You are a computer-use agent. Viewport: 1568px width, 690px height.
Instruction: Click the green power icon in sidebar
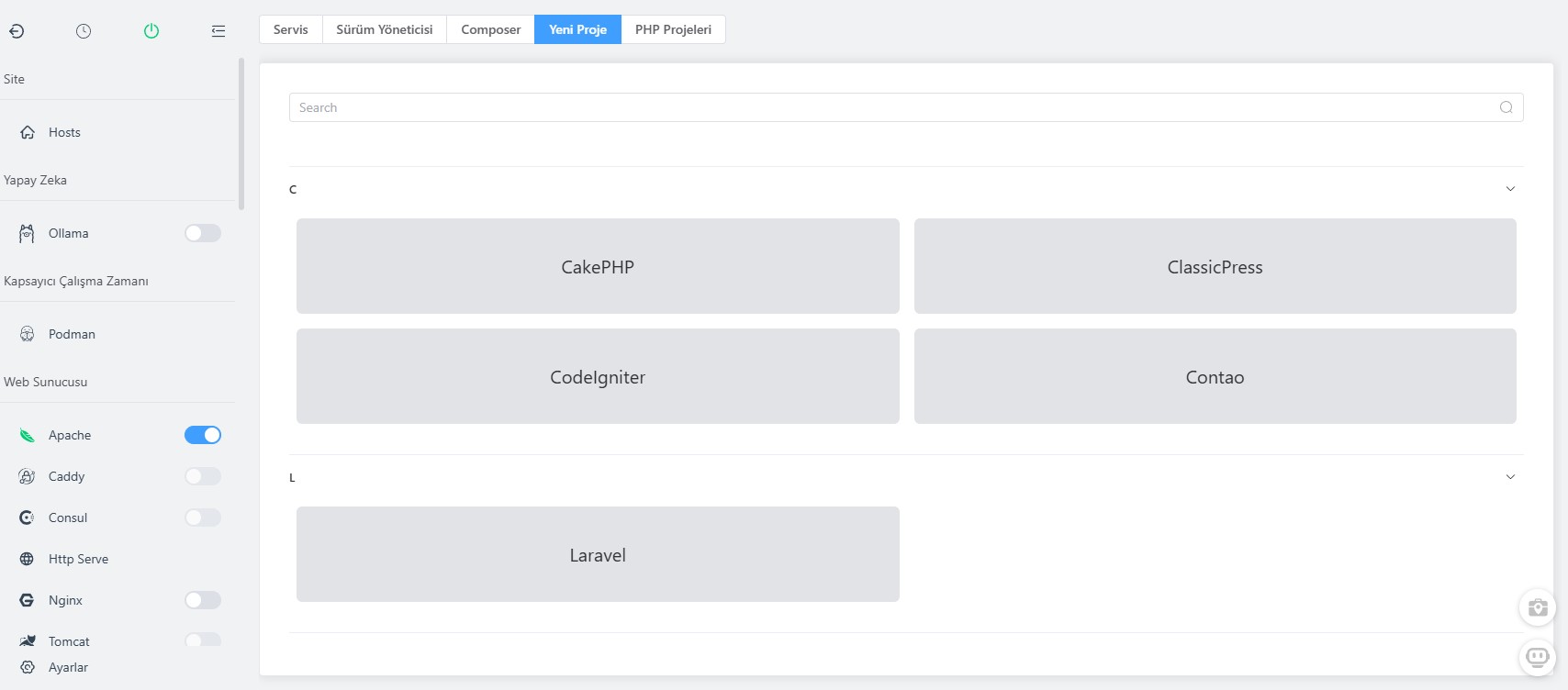click(x=151, y=31)
